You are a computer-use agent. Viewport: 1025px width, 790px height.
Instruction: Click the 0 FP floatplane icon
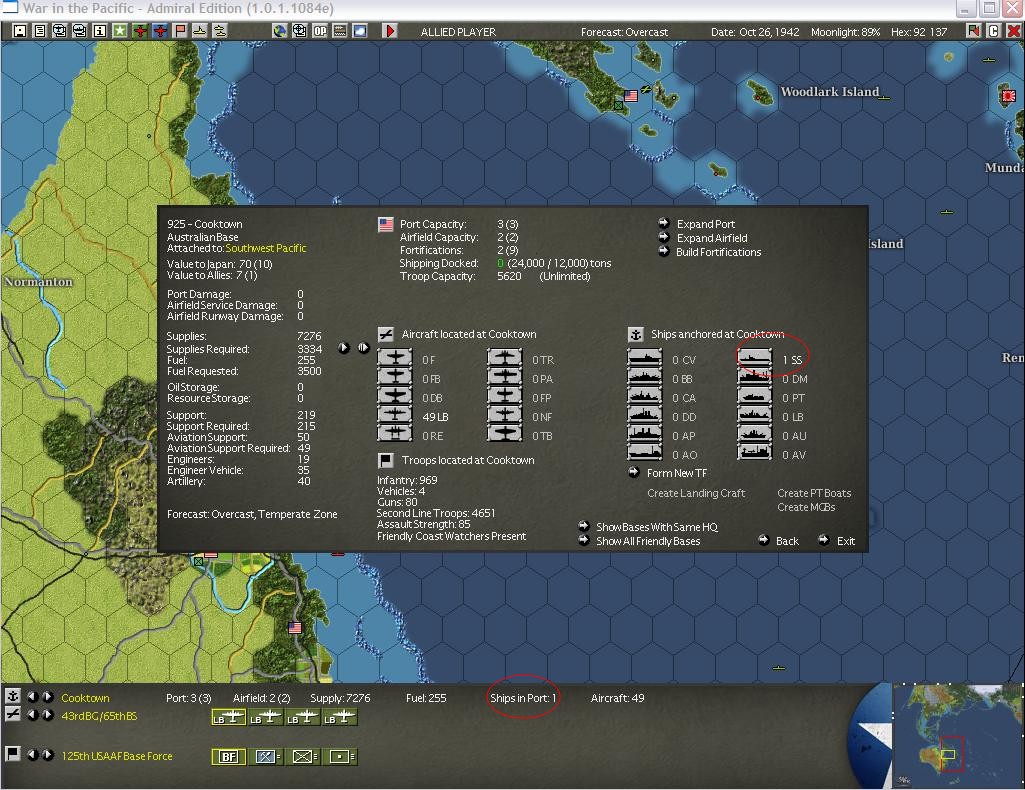pyautogui.click(x=505, y=397)
